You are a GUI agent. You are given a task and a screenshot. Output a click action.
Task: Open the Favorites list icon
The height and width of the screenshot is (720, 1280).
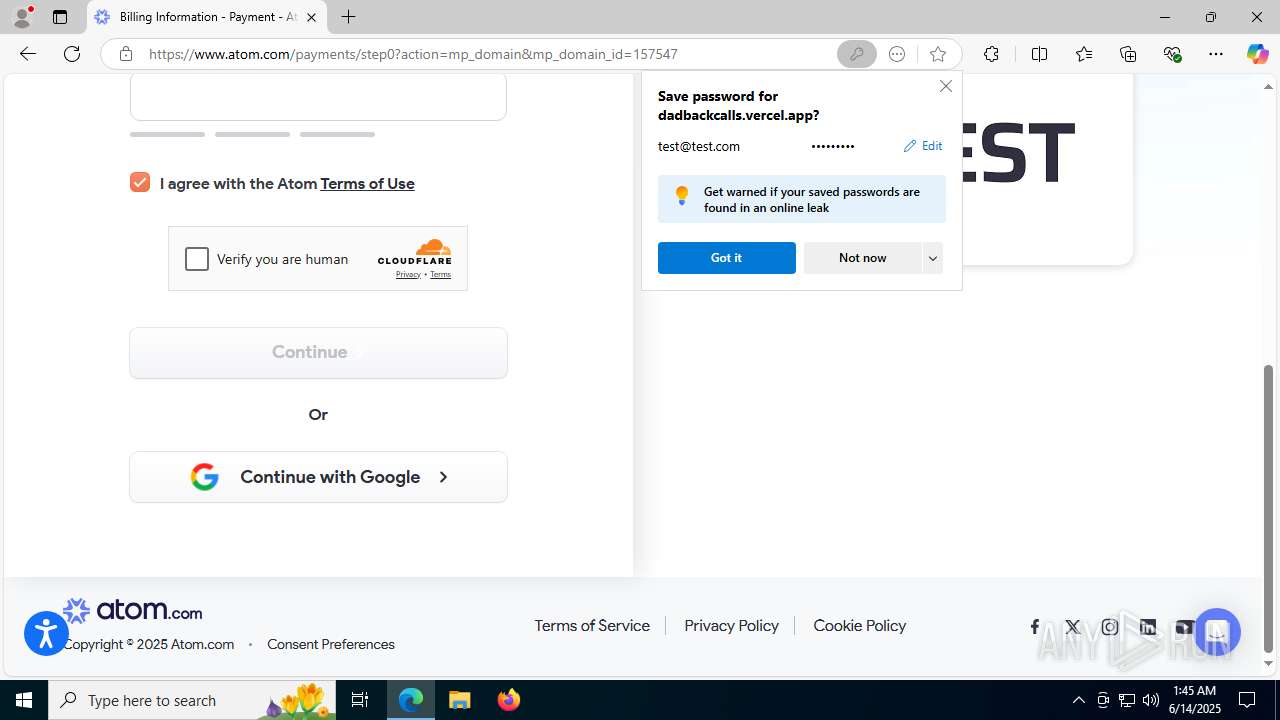click(1083, 54)
